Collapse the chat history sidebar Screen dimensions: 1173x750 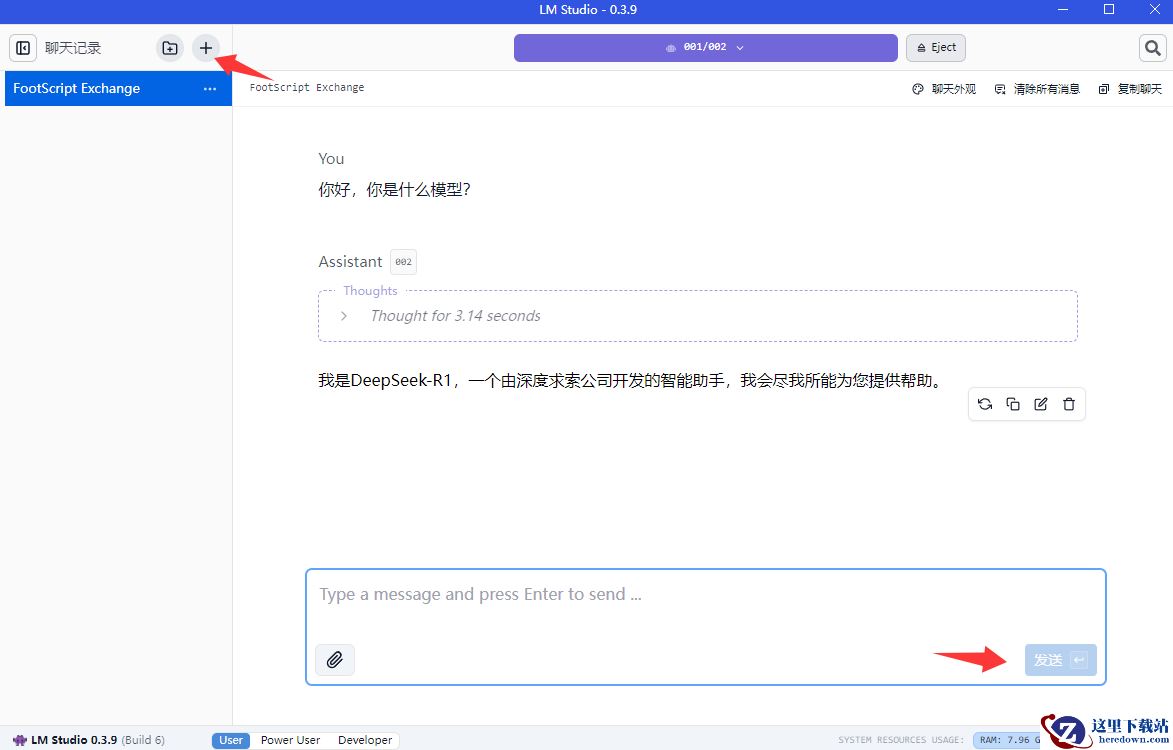[x=23, y=48]
